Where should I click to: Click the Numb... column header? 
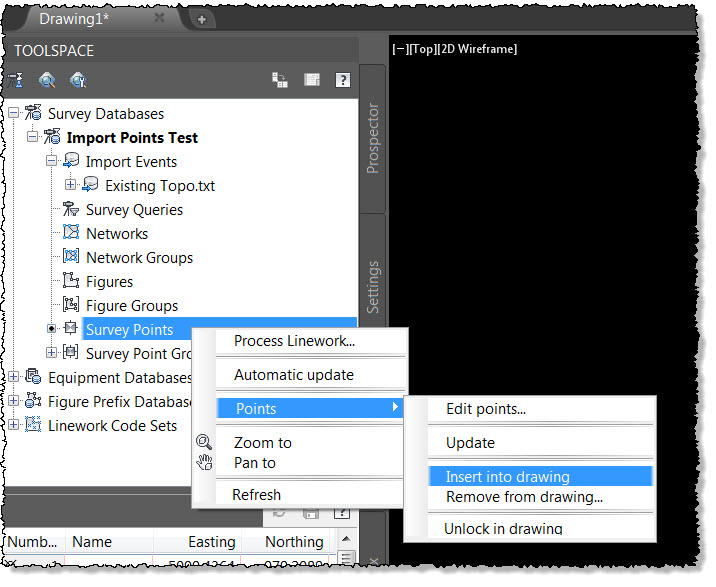pyautogui.click(x=35, y=541)
